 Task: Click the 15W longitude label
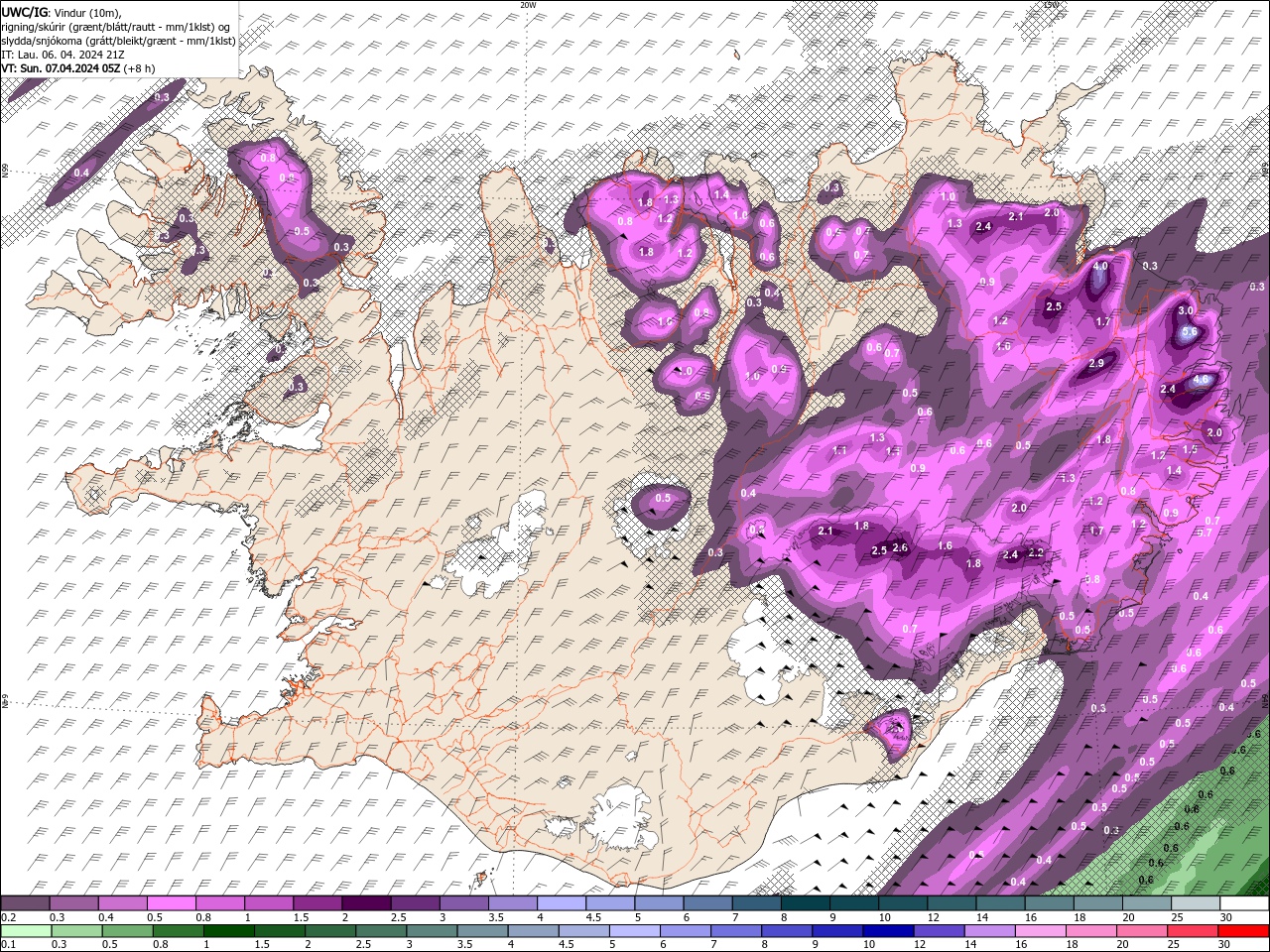coord(1051,5)
